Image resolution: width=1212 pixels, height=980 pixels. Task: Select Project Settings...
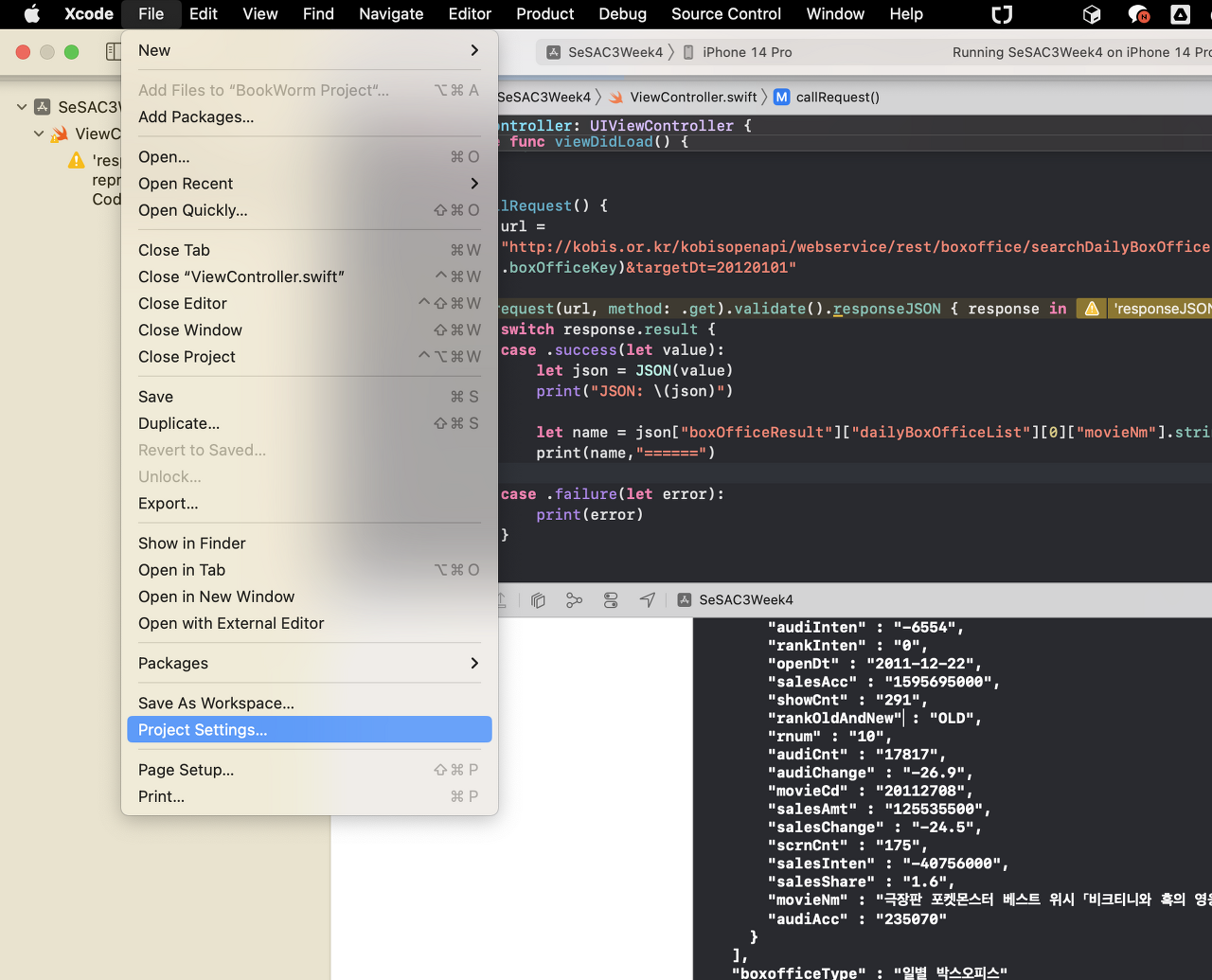[310, 729]
